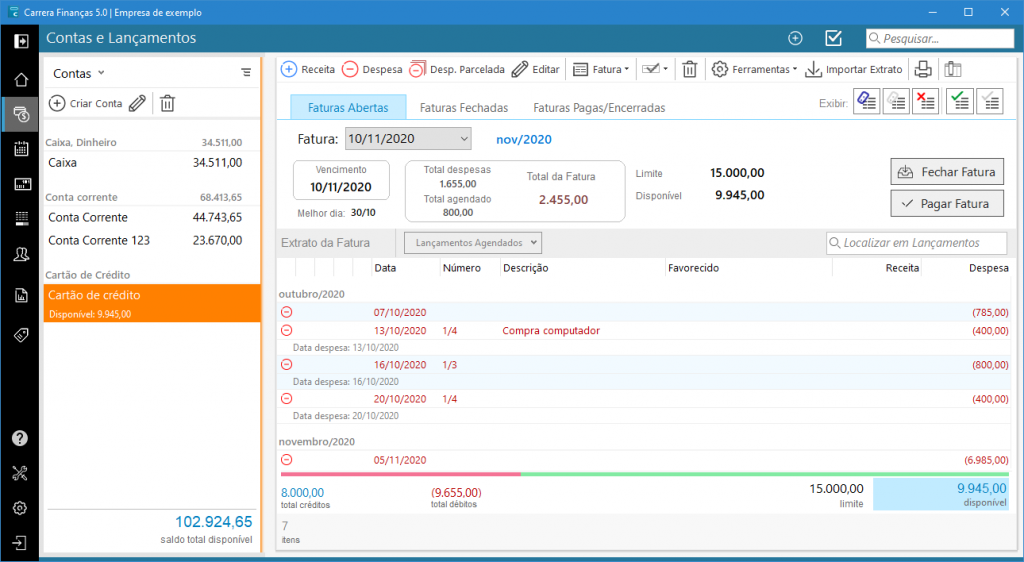Switch to the Faturas Fechadas tab
Screen dimensions: 1024x562
coord(463,107)
